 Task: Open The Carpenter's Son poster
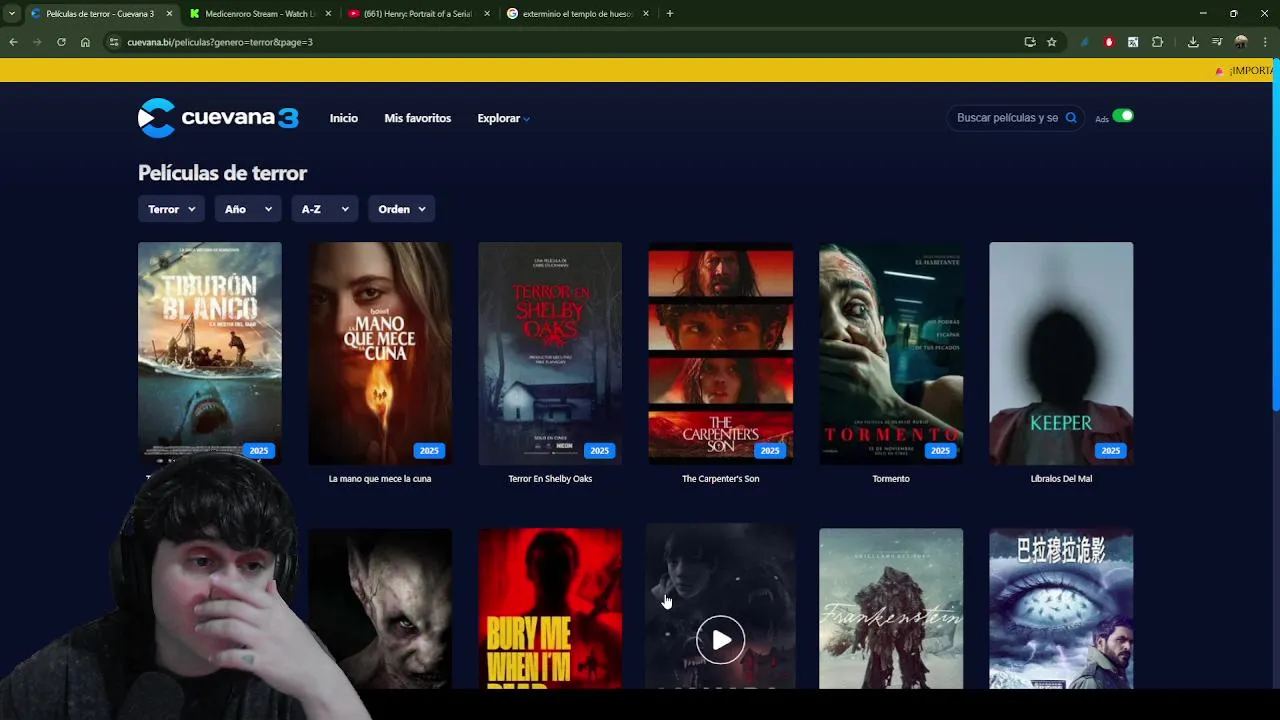720,353
